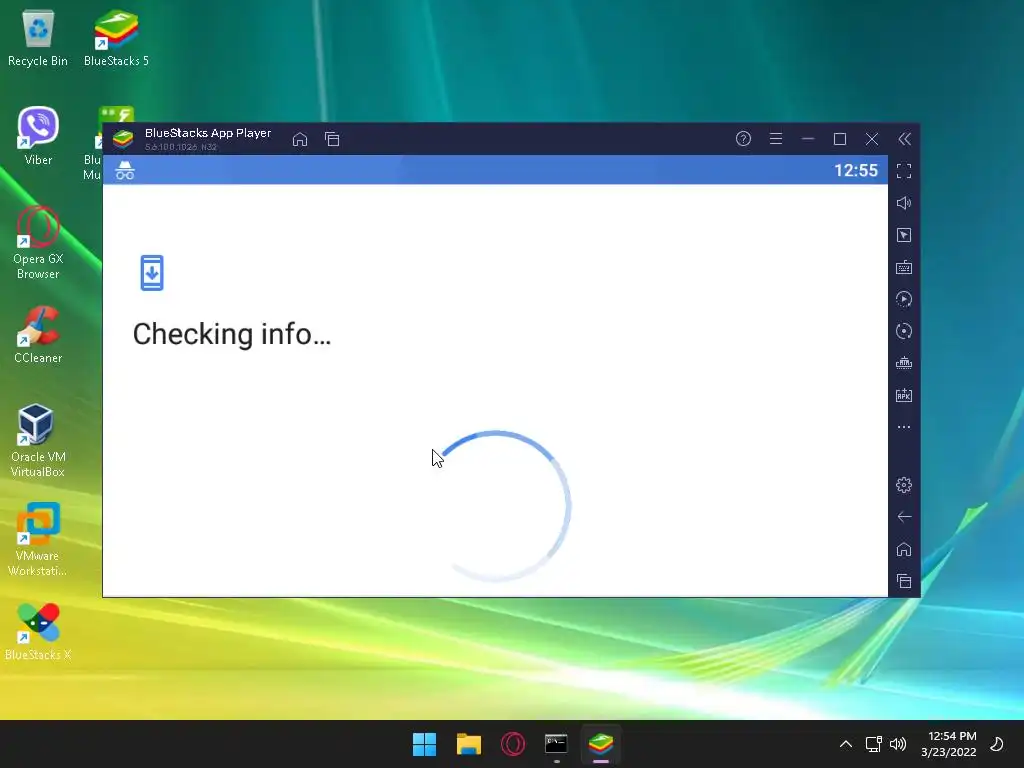Toggle the cursor lock tool in the sidebar
1024x768 pixels.
click(x=904, y=235)
